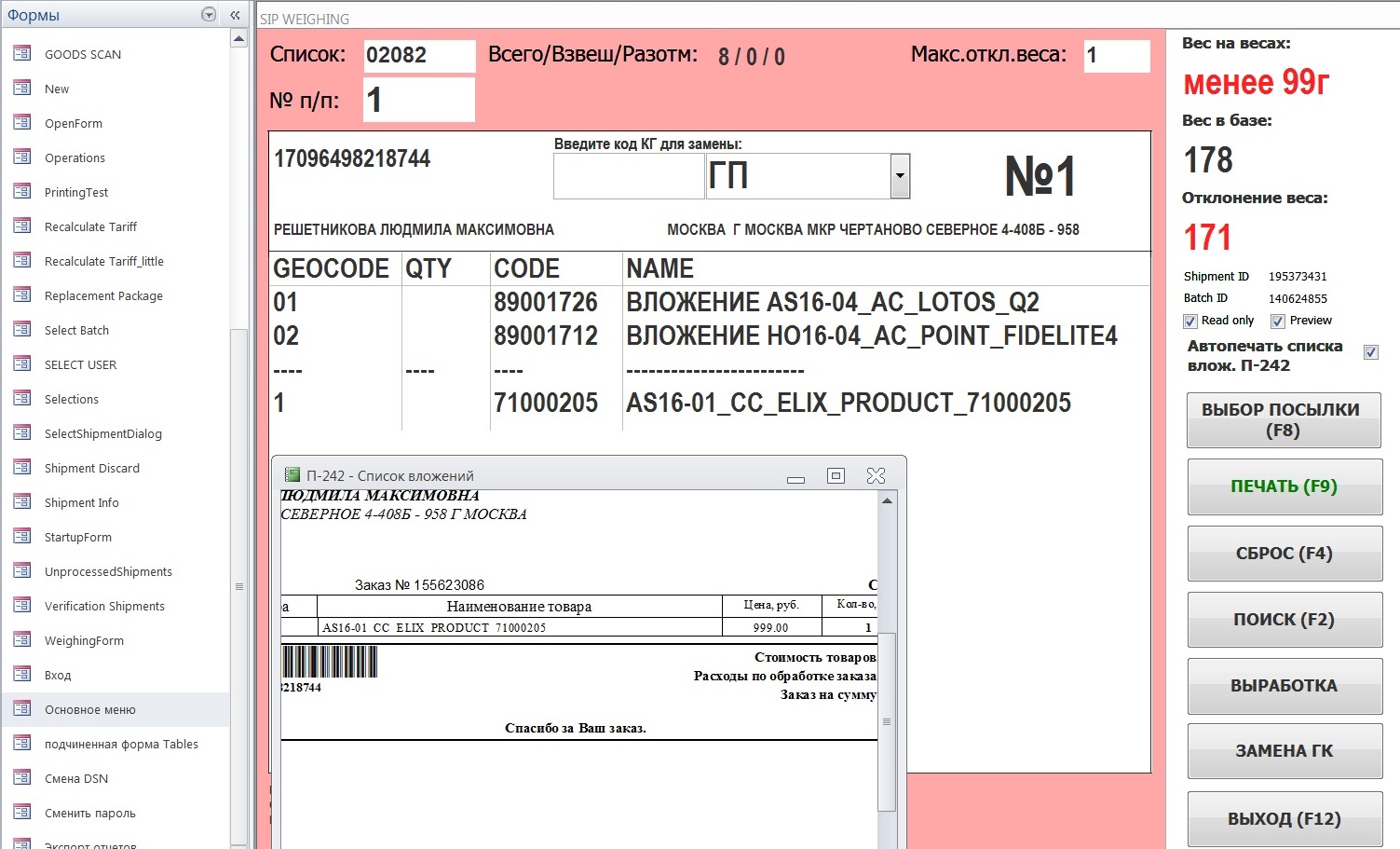Click the form icon next to Shipment Discard

(x=22, y=468)
